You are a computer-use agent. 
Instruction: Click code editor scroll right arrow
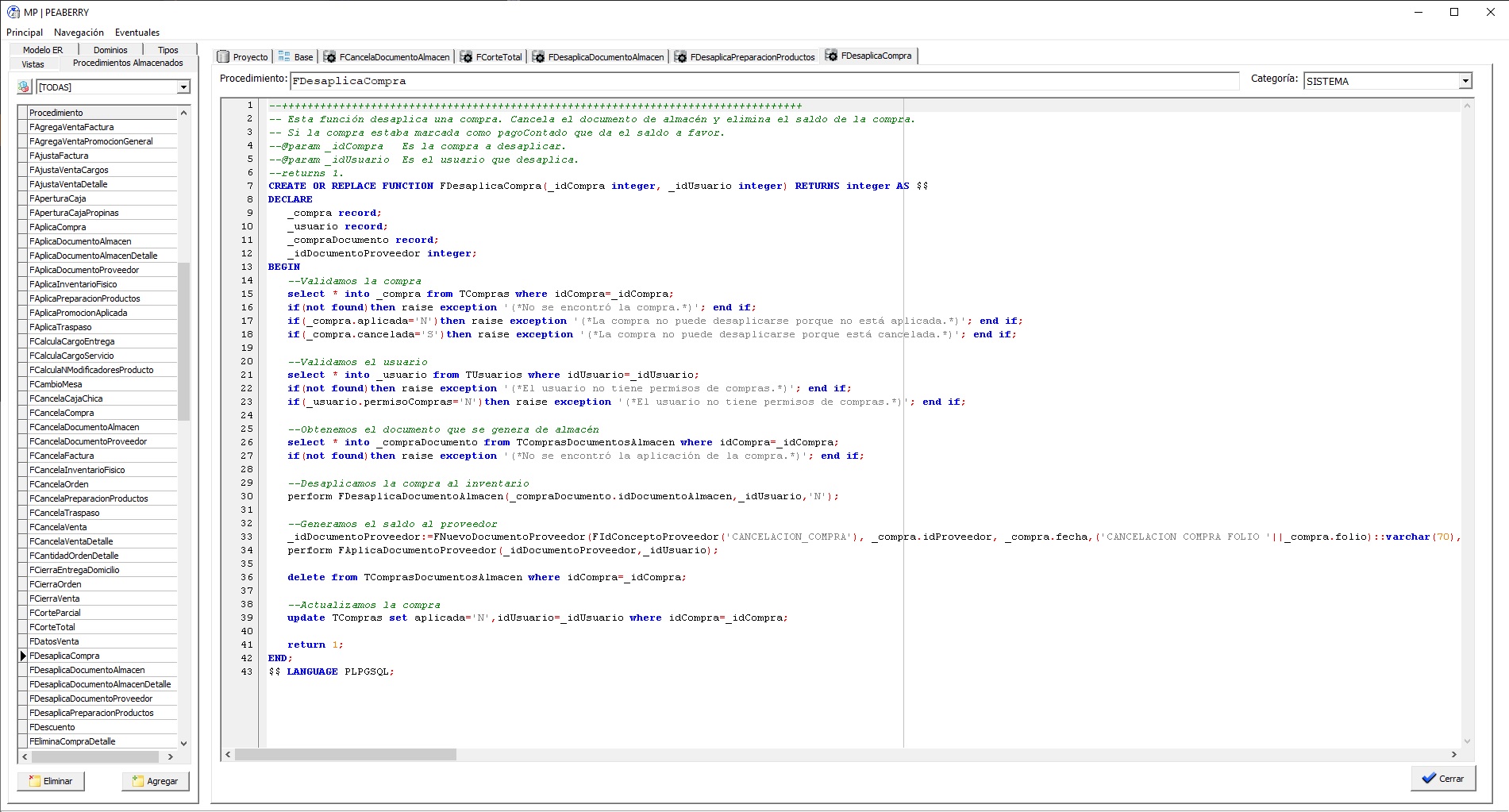(x=1454, y=755)
